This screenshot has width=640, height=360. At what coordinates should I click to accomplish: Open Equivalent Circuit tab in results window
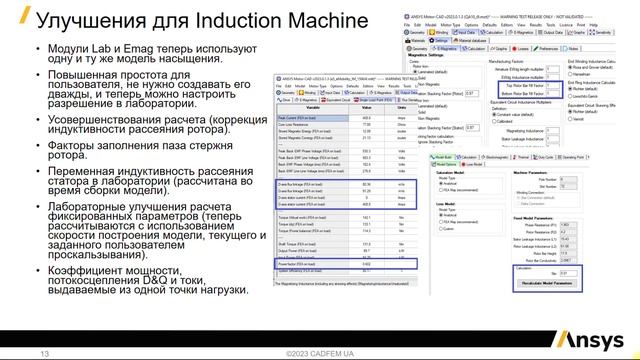(x=336, y=100)
